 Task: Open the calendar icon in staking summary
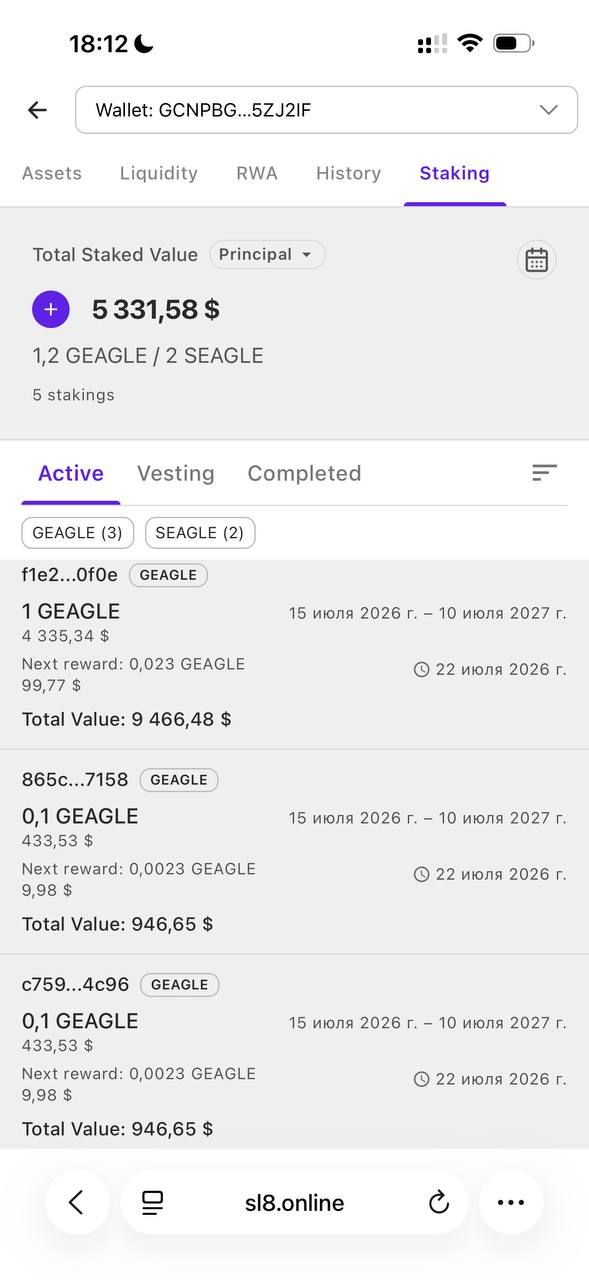click(537, 260)
